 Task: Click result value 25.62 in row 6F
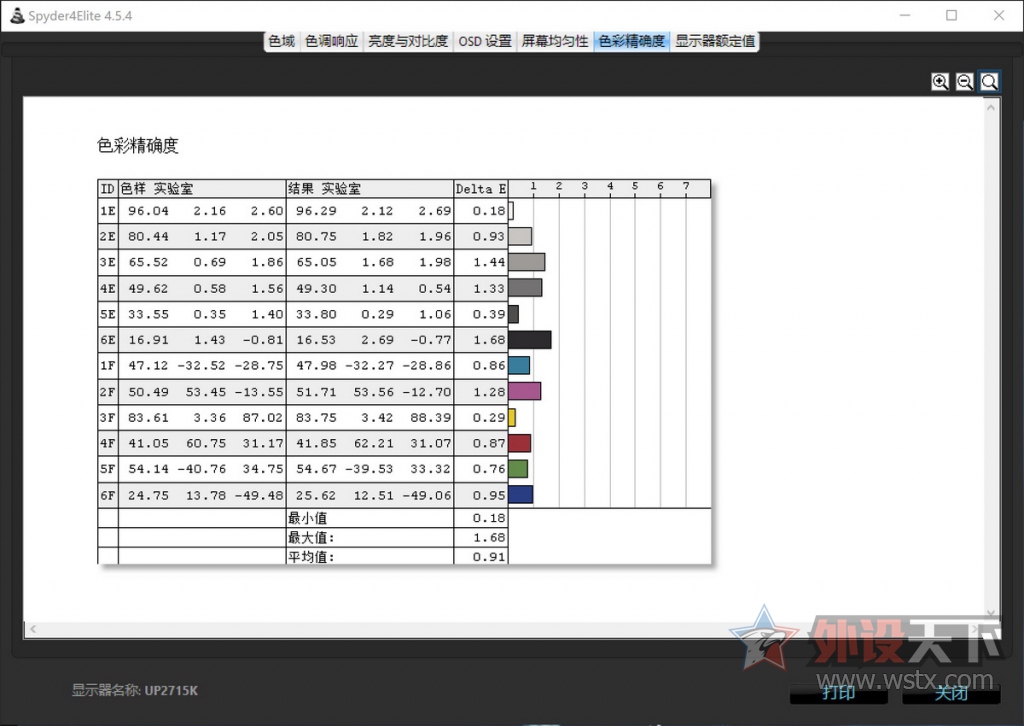click(x=316, y=496)
